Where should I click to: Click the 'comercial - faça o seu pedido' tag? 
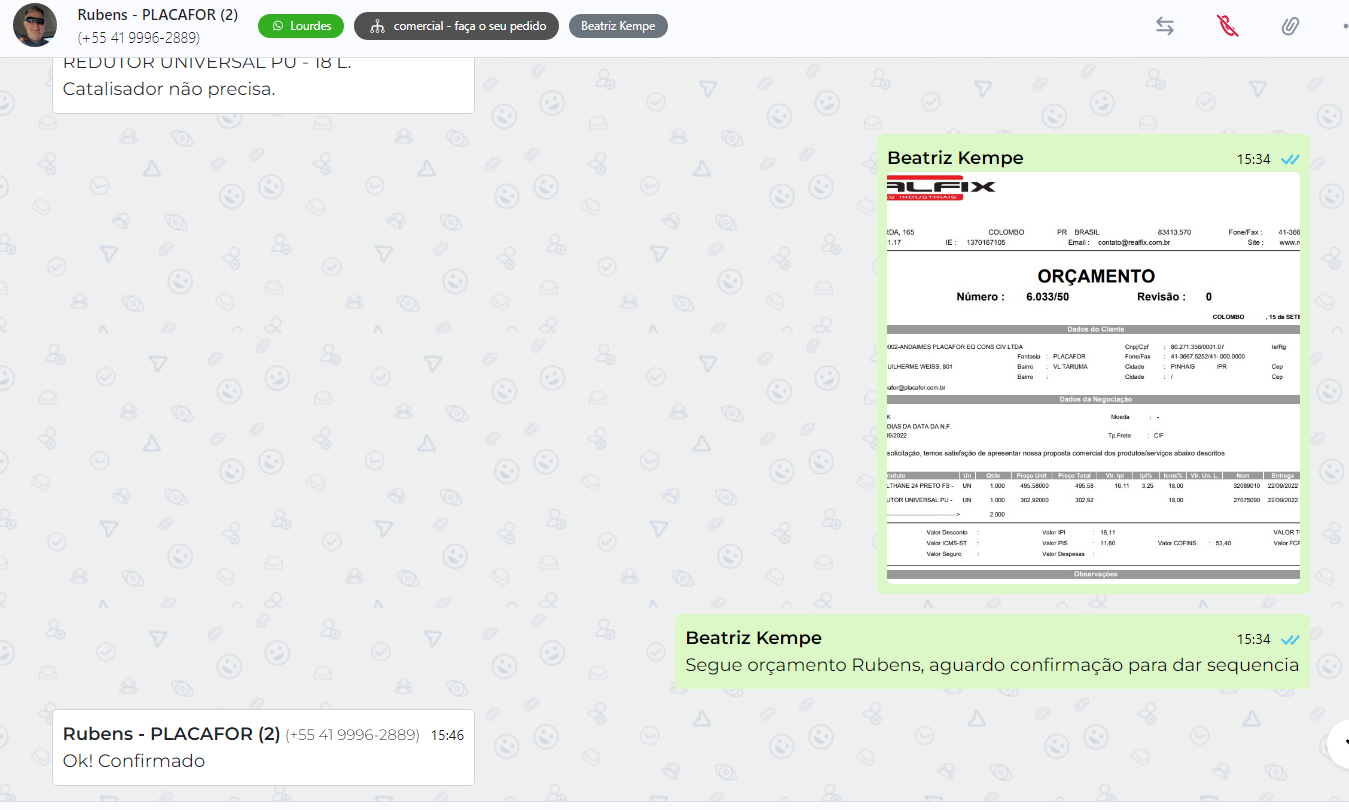coord(456,26)
